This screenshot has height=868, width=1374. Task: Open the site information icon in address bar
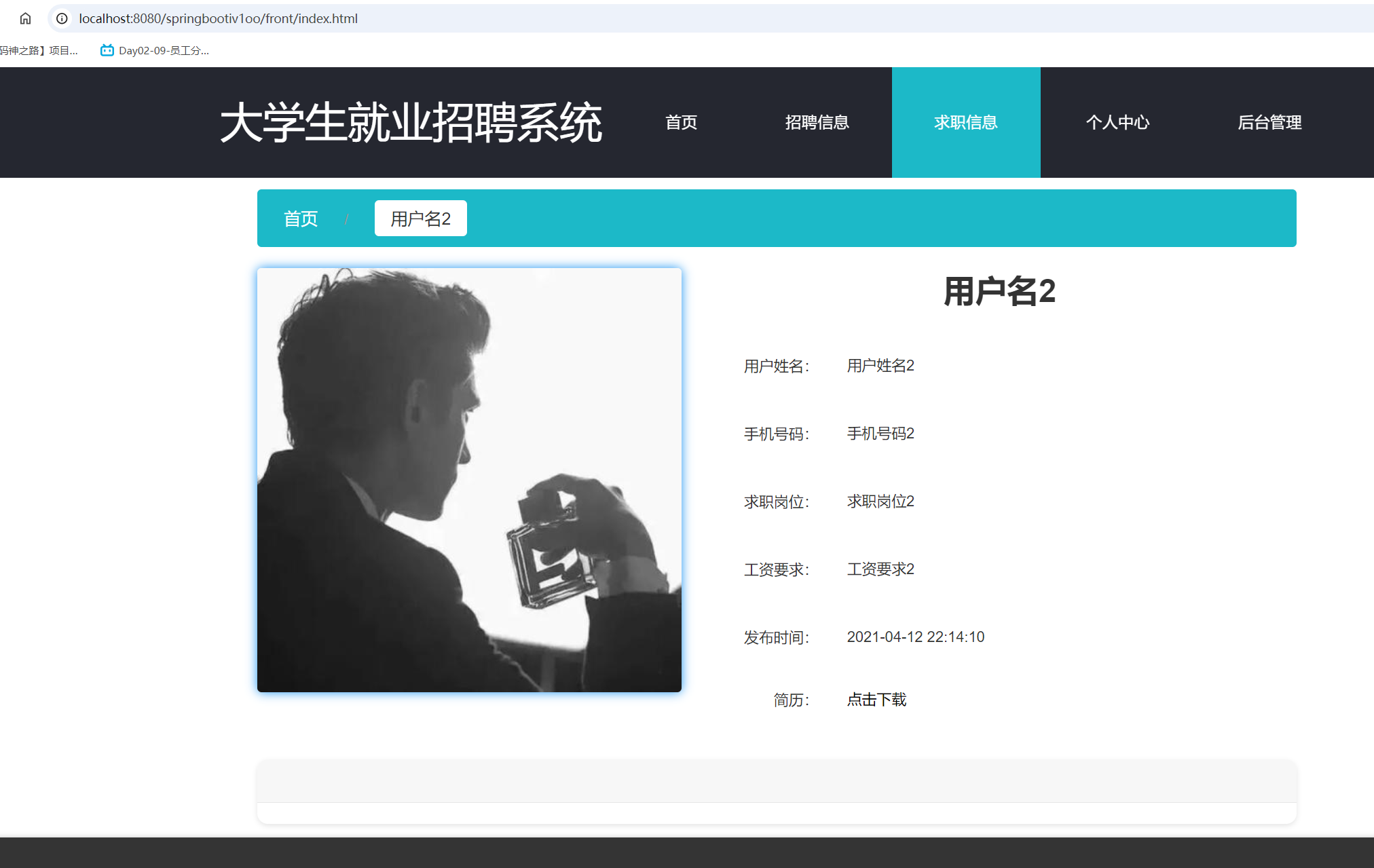[x=62, y=18]
